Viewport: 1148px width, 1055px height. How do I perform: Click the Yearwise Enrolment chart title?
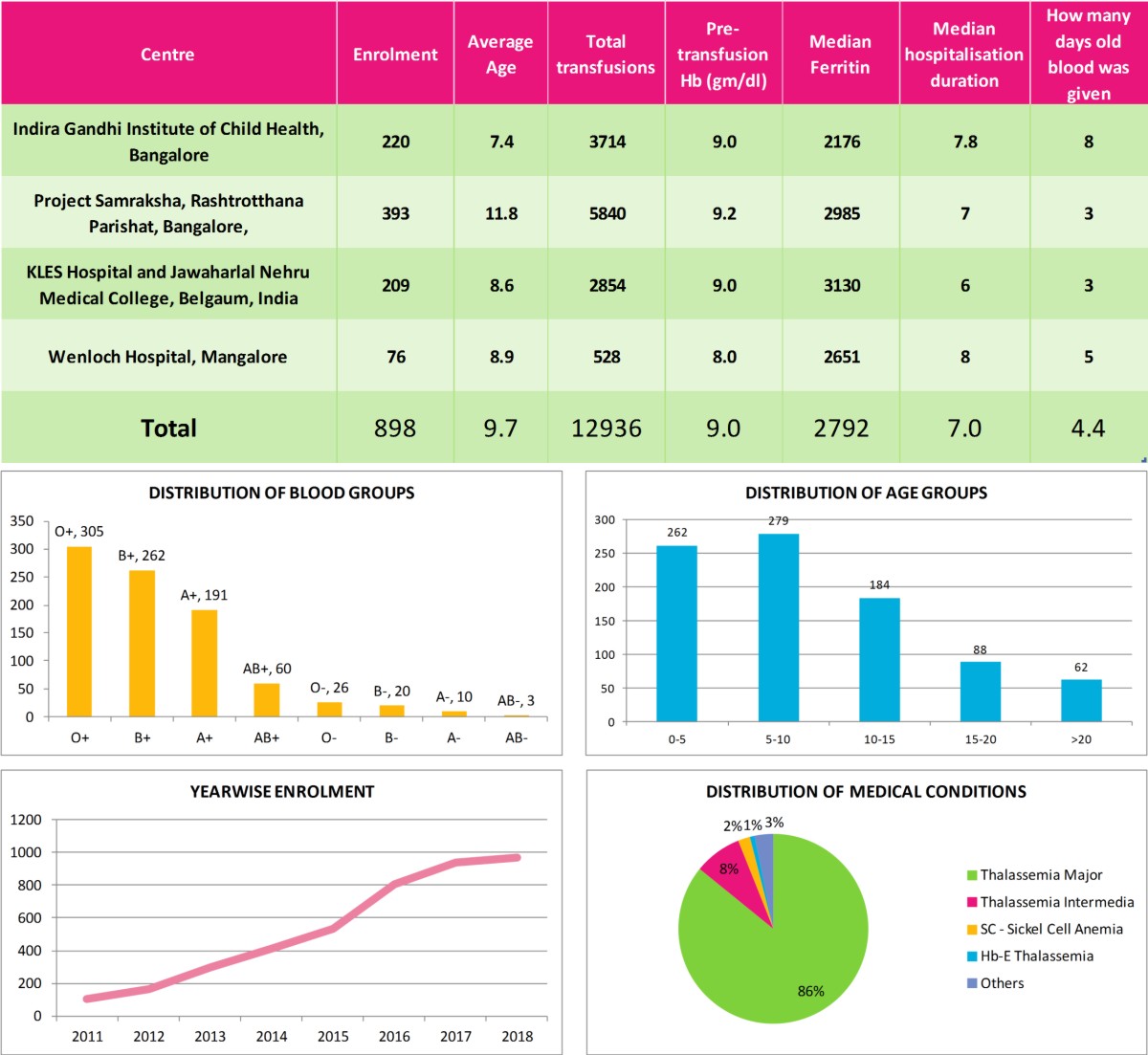(282, 792)
